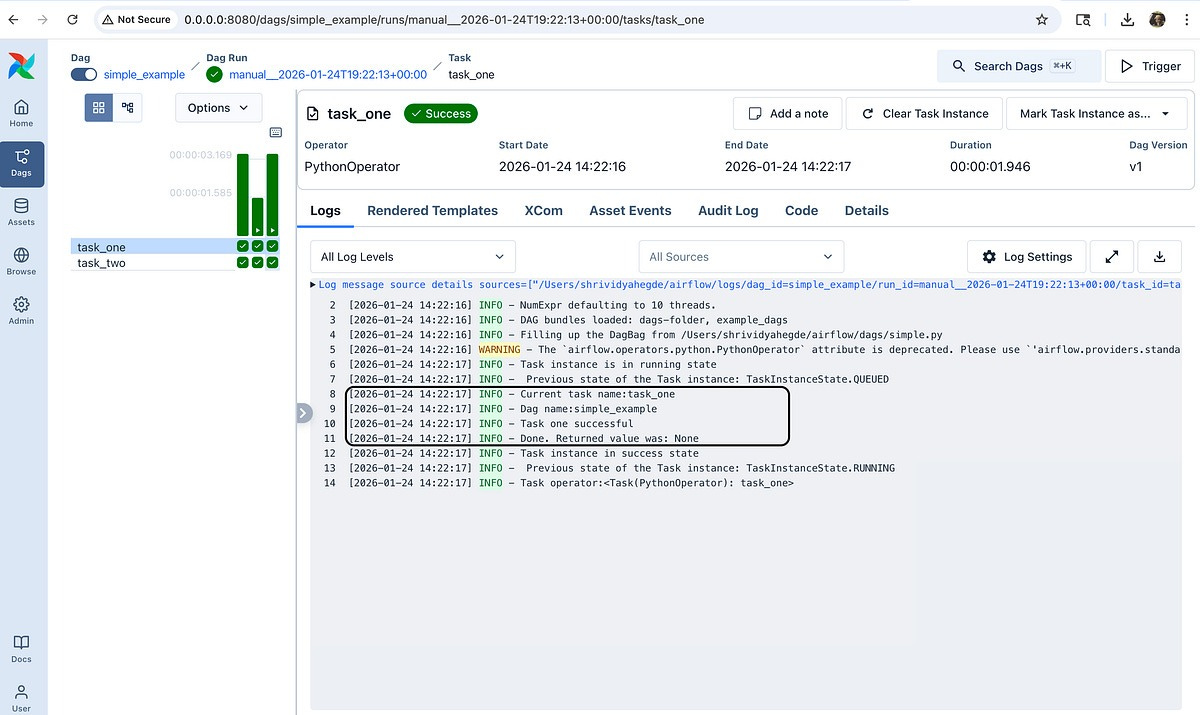Click task_one second run status box
Screen dimensions: 1200x715
(258, 246)
